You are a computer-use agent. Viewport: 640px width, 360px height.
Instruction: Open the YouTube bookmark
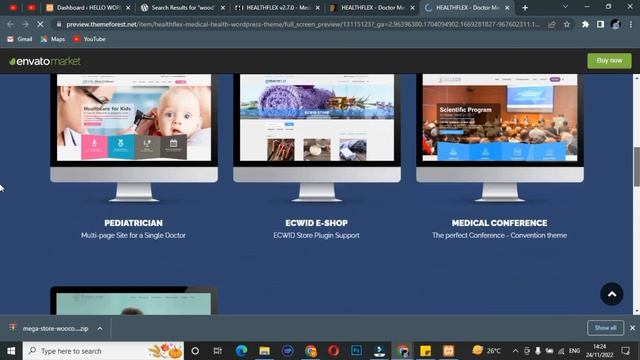89,39
